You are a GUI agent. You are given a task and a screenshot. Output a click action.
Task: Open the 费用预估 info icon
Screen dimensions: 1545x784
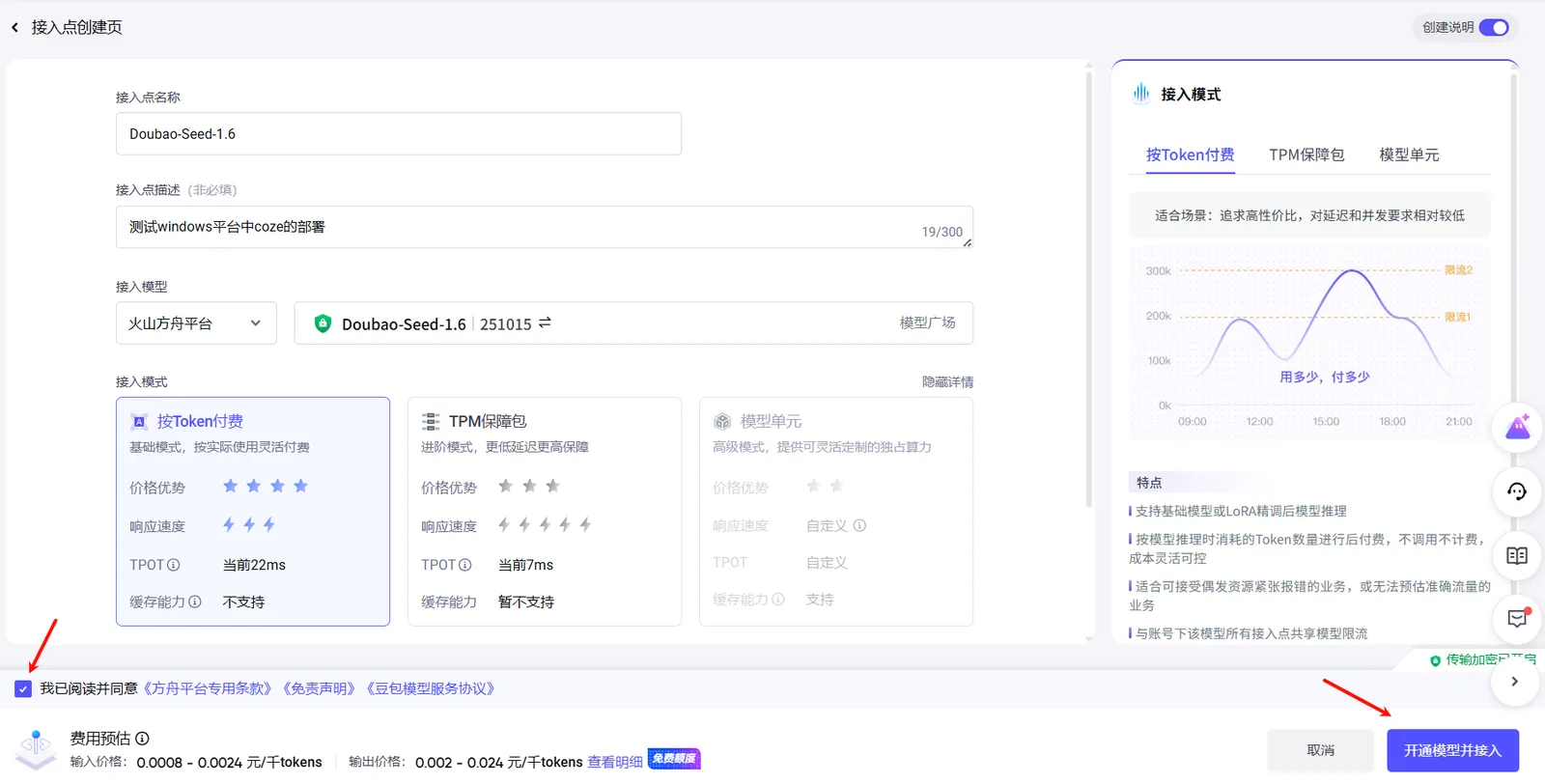(142, 739)
